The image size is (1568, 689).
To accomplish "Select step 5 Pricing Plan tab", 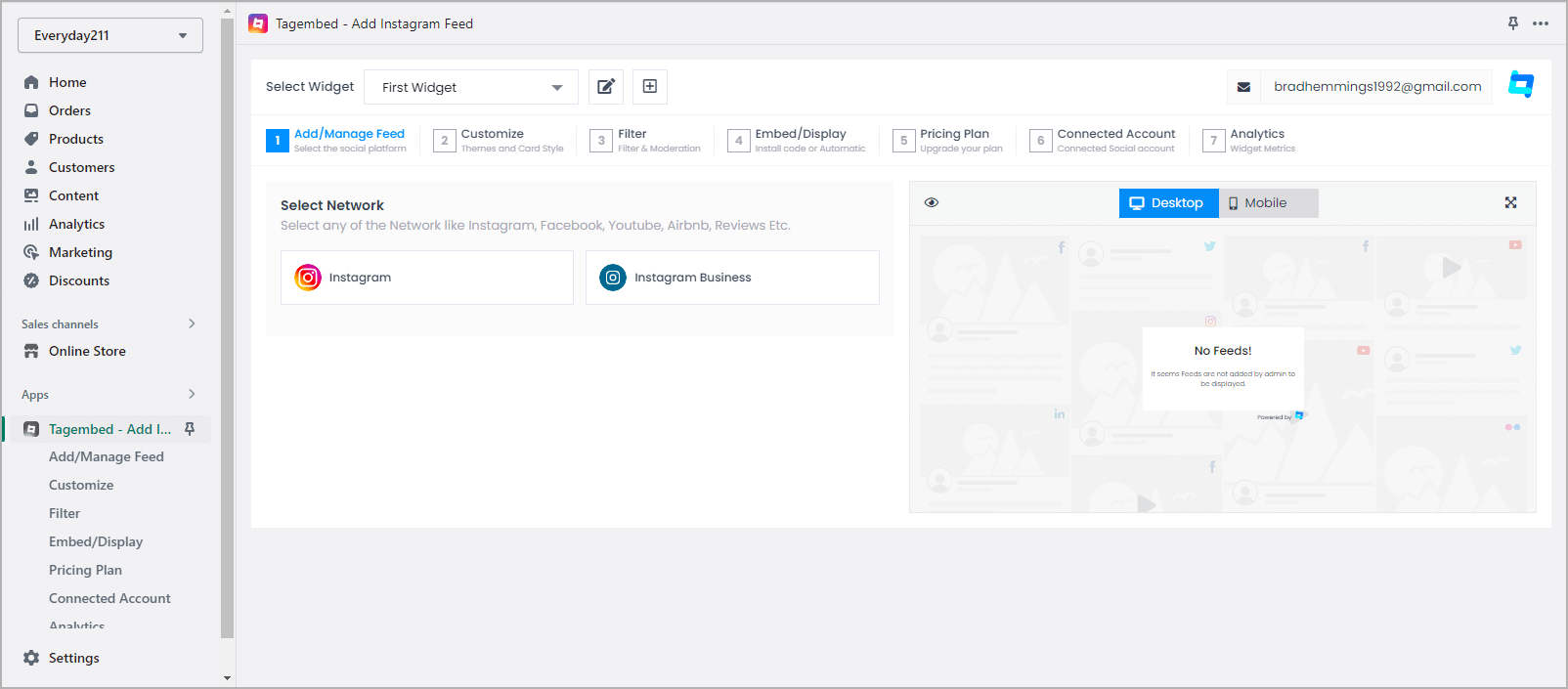I will coord(948,141).
